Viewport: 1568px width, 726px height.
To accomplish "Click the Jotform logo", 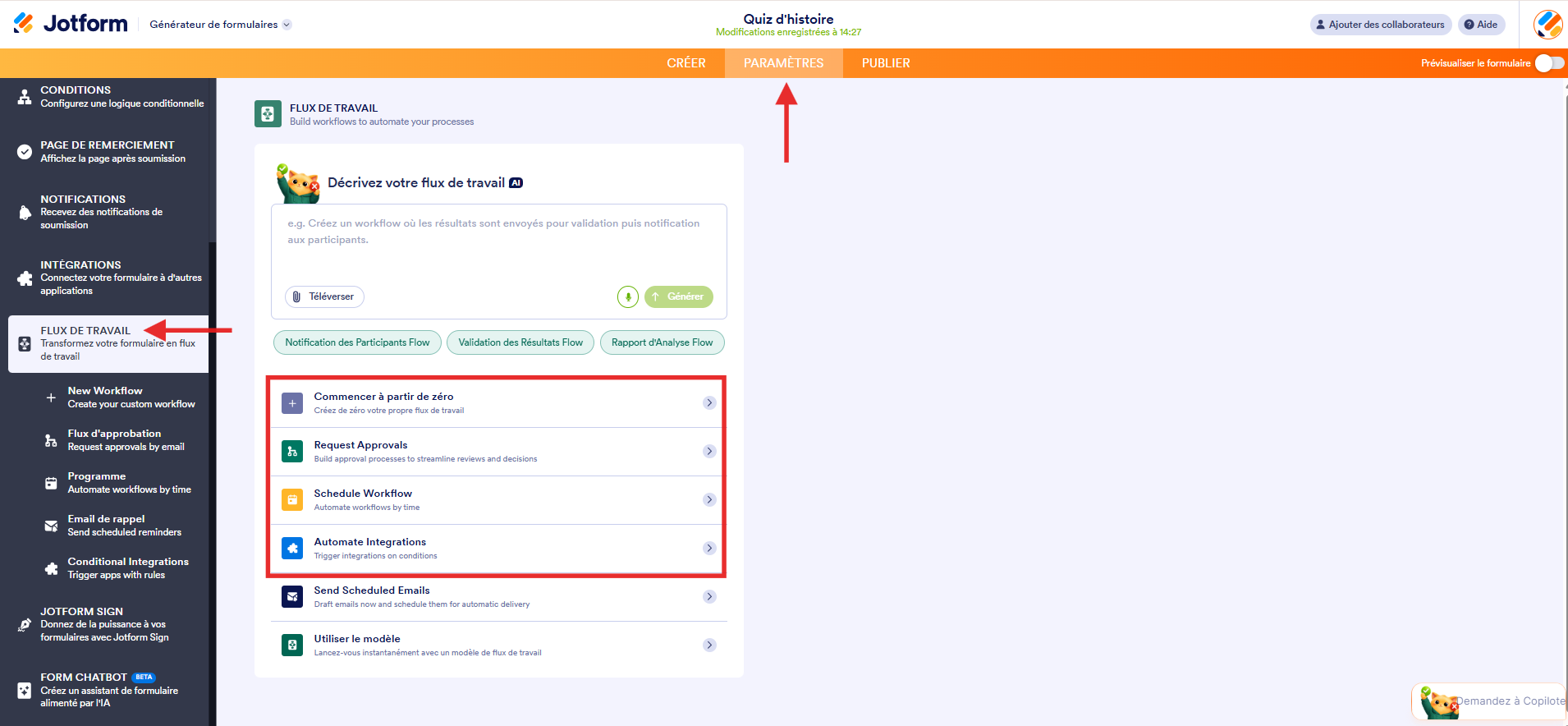I will [x=71, y=24].
